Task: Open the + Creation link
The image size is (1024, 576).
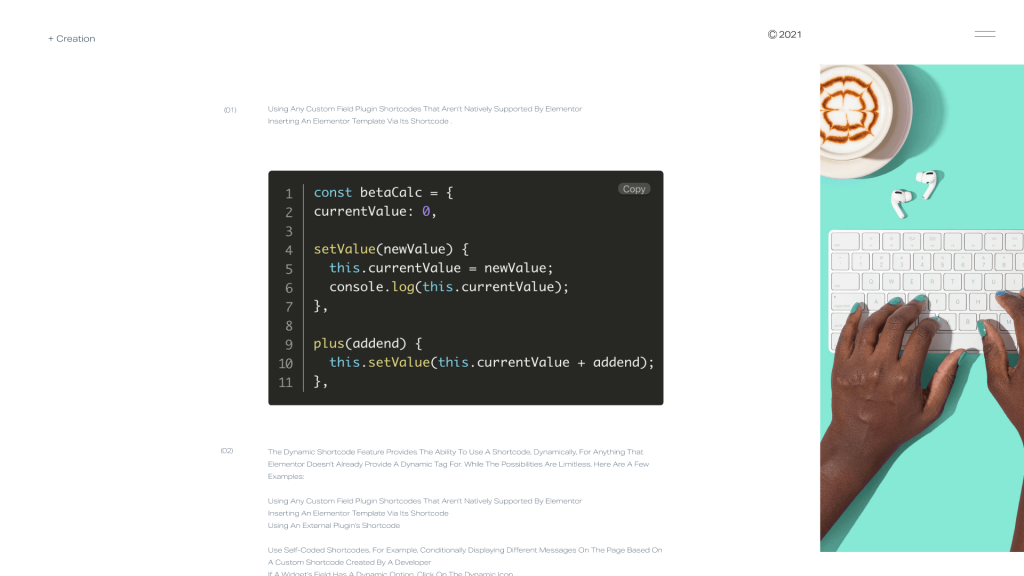Action: point(72,39)
